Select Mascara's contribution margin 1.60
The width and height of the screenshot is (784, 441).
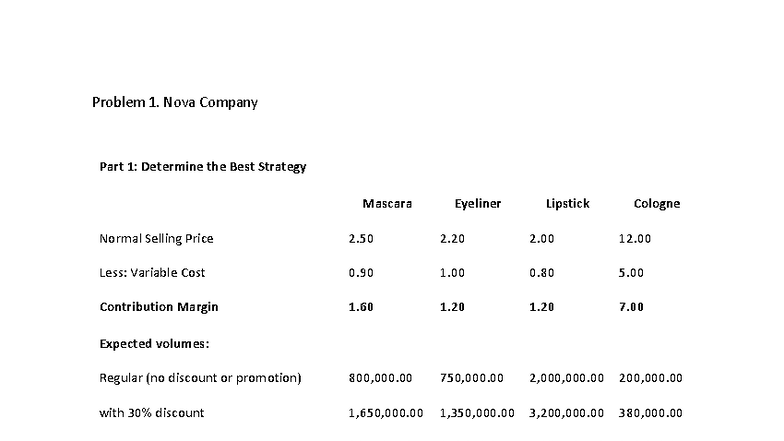coord(360,307)
